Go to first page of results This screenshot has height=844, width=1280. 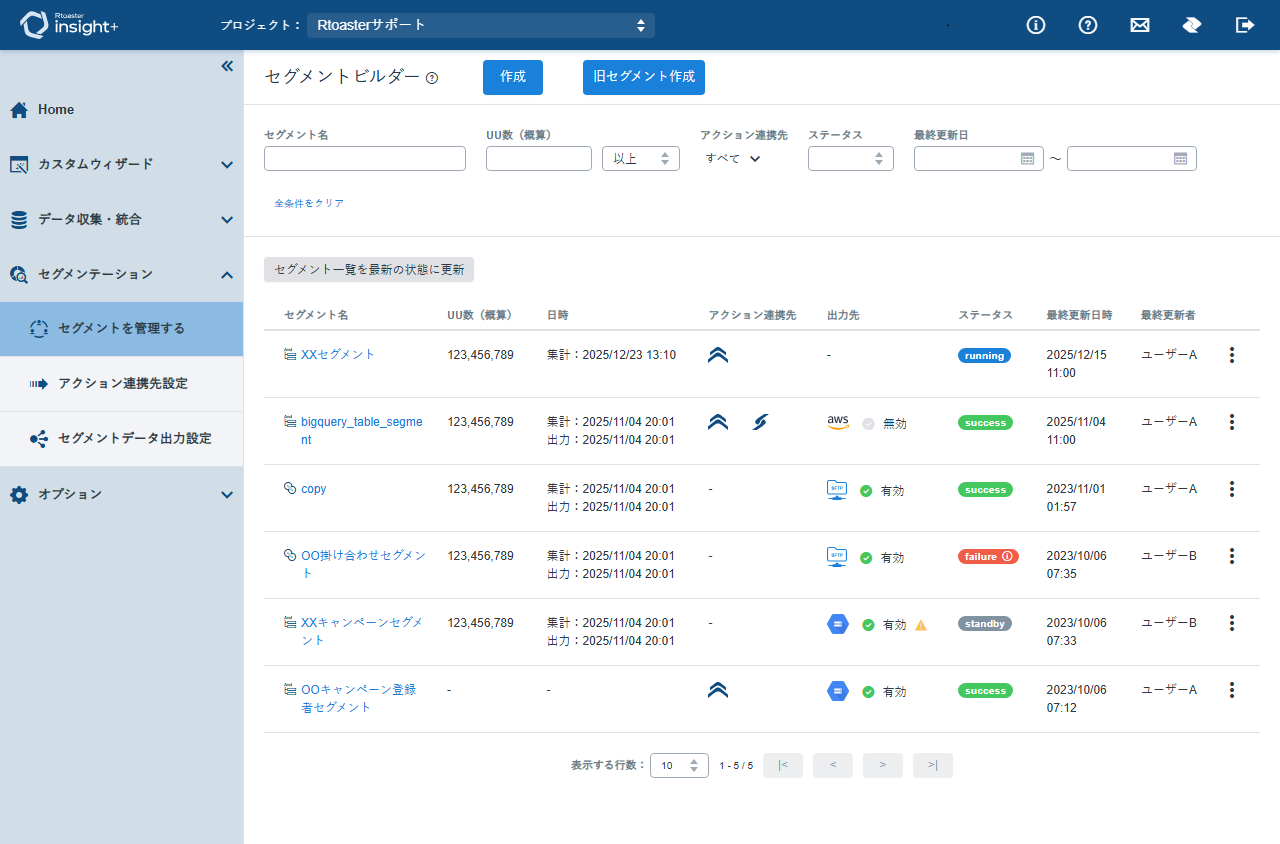(x=783, y=766)
